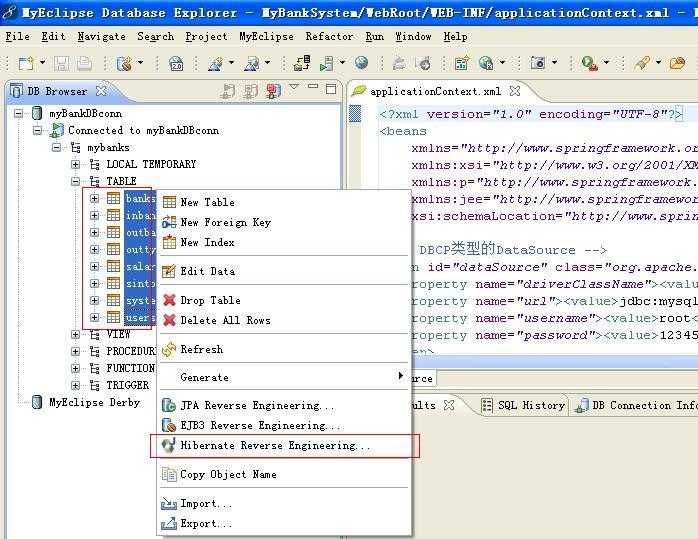Open the Generate submenu
Image resolution: width=698 pixels, height=539 pixels.
[284, 377]
